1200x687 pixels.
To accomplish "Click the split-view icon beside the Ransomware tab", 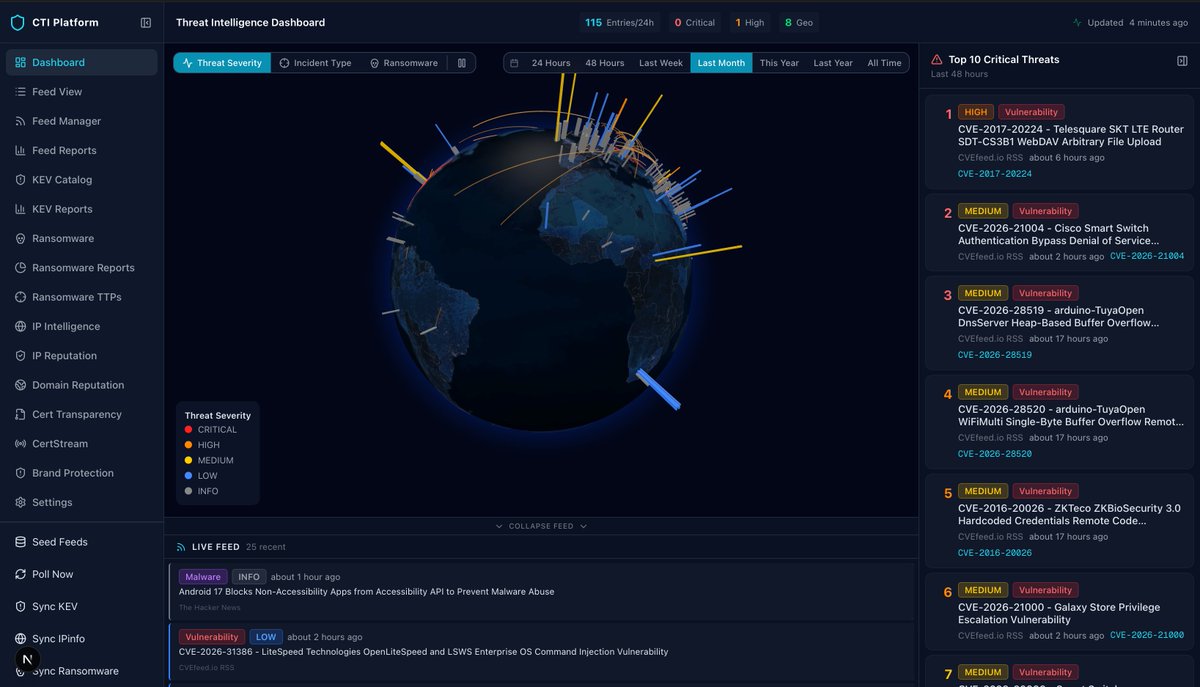I will pos(461,63).
